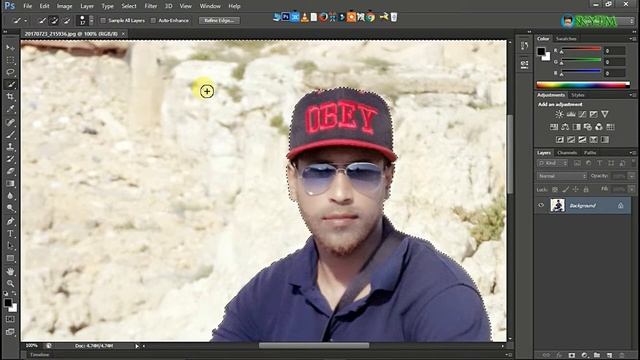Select the Eyedropper tool
The image size is (640, 360).
(10, 109)
